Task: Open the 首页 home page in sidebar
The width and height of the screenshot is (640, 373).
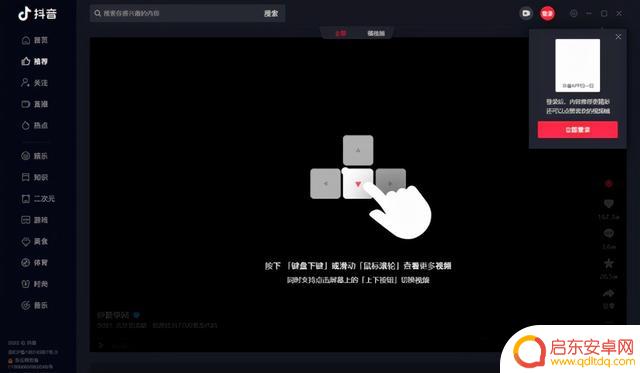Action: point(35,40)
